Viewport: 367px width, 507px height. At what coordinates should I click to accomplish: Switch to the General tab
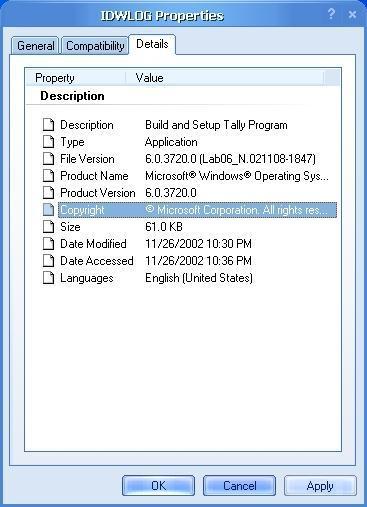[35, 46]
